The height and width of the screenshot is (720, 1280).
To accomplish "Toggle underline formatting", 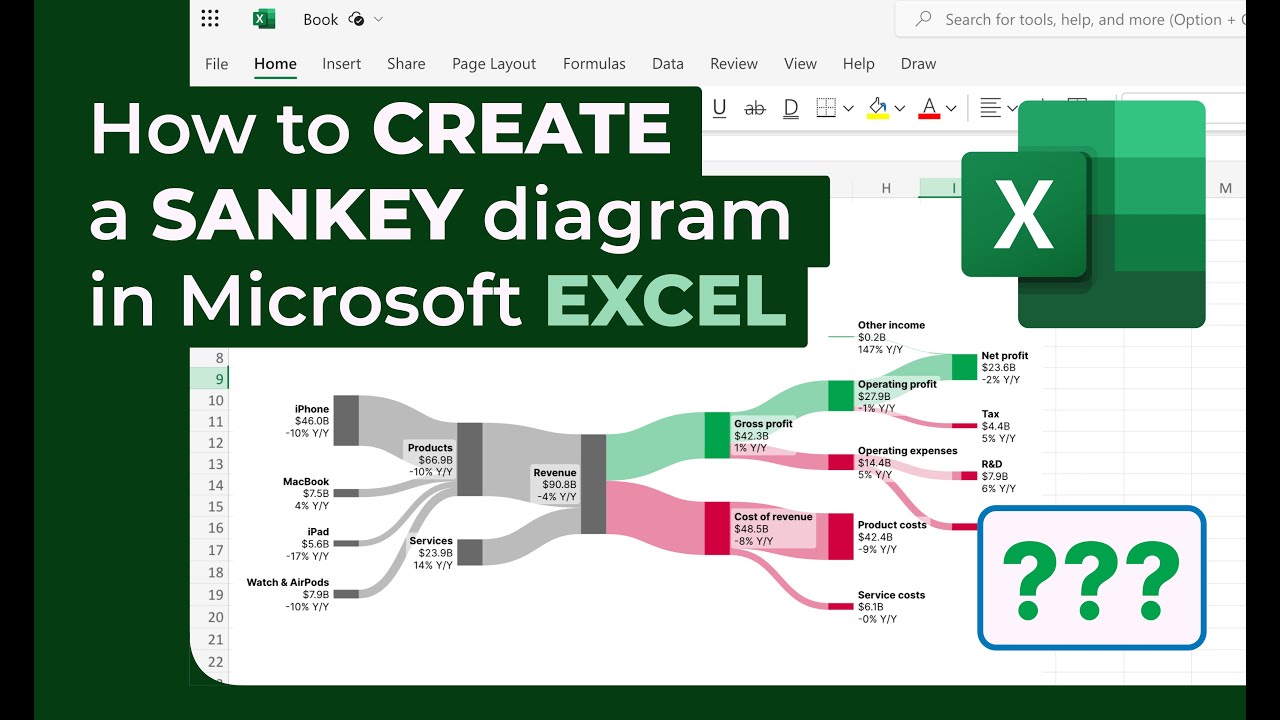I will (x=719, y=108).
